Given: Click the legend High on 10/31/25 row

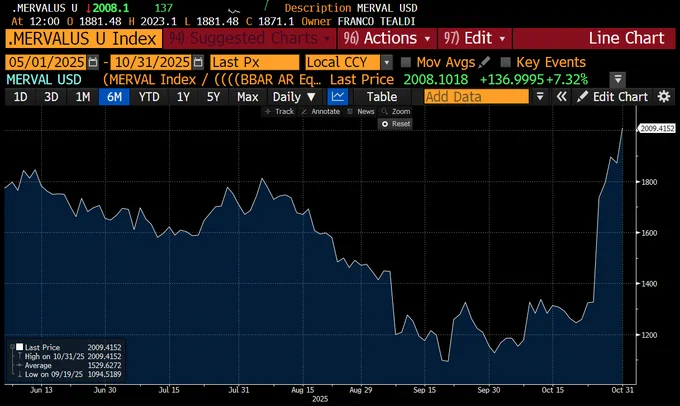Looking at the screenshot, I should (69, 356).
